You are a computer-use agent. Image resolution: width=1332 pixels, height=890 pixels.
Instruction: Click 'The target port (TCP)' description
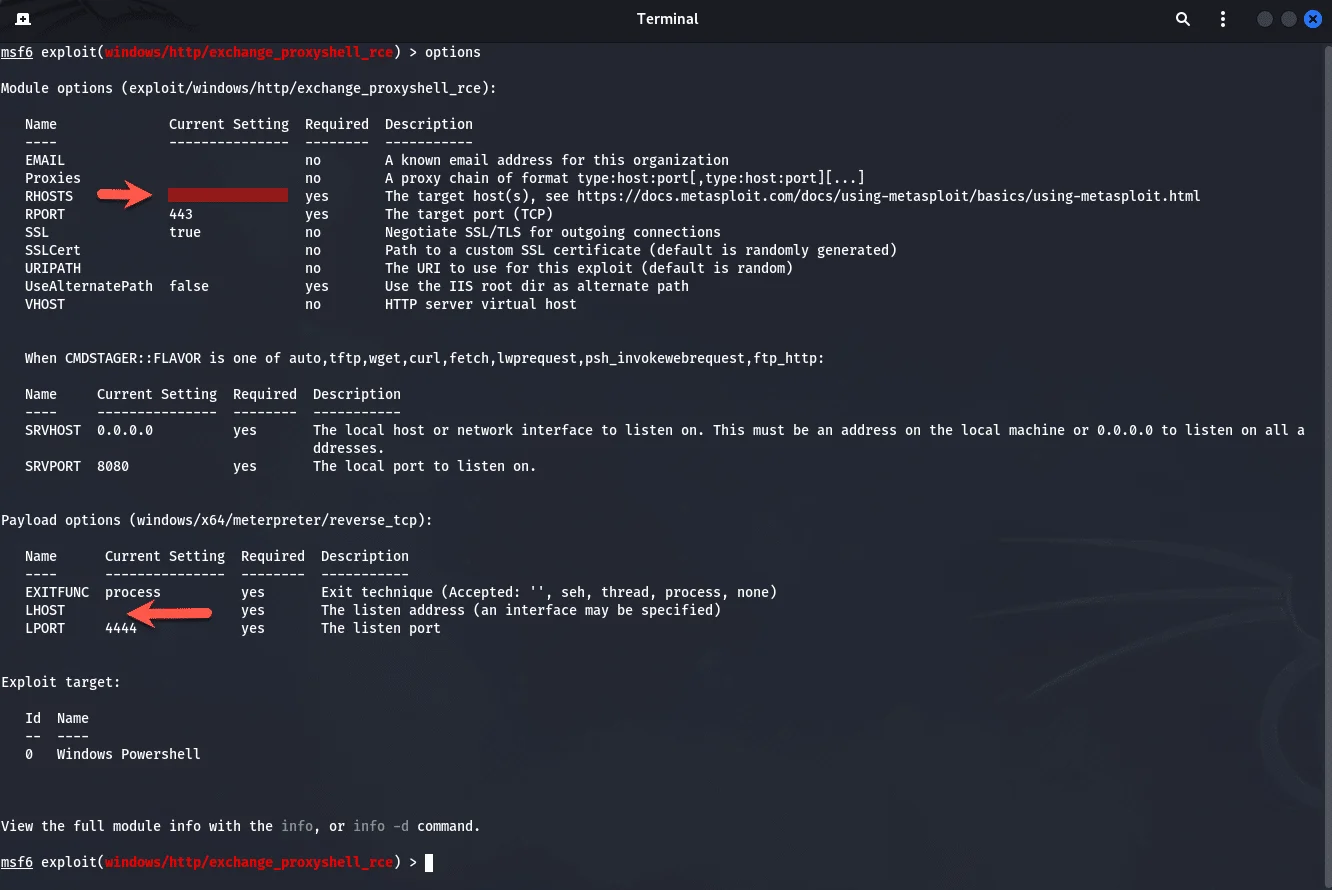click(x=469, y=214)
